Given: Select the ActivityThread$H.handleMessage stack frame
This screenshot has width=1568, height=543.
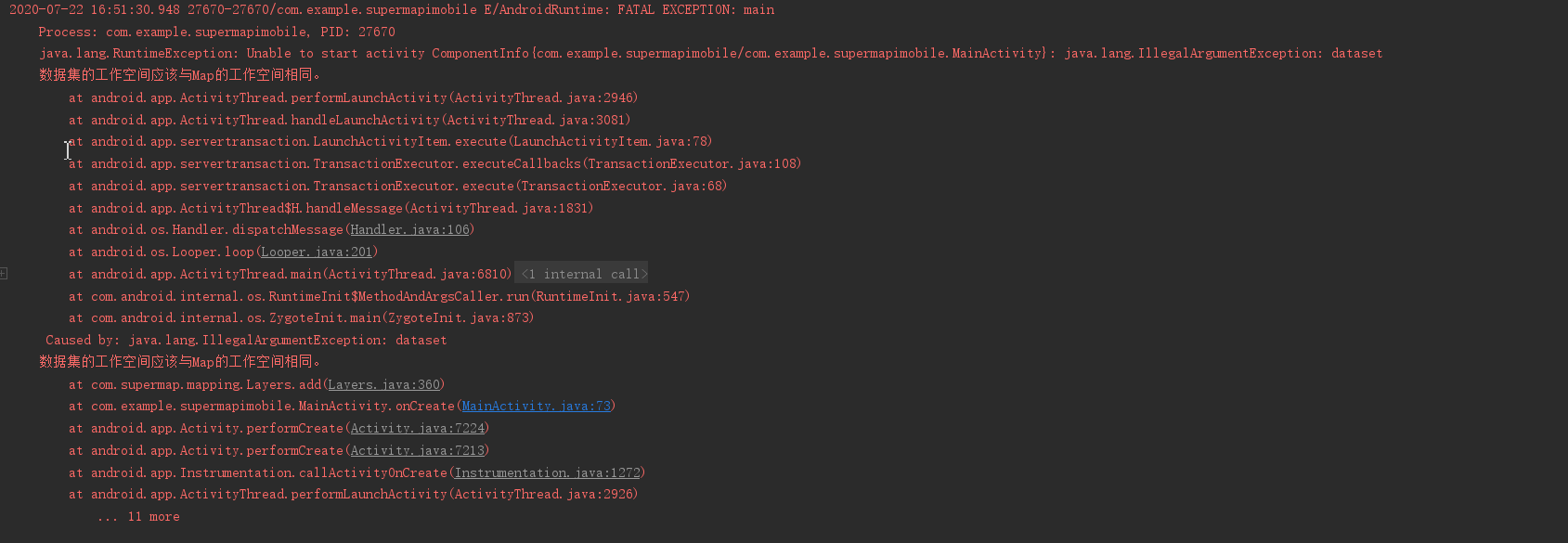Looking at the screenshot, I should (x=330, y=208).
